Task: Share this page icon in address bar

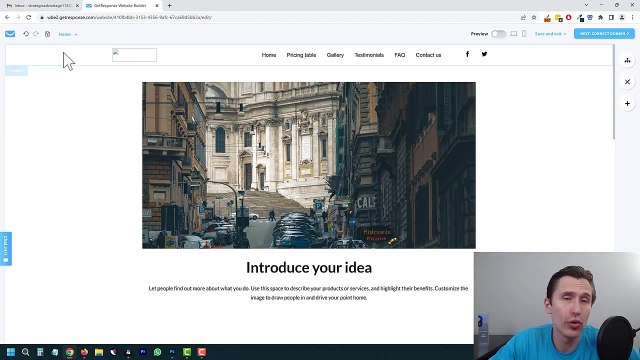Action: click(523, 18)
